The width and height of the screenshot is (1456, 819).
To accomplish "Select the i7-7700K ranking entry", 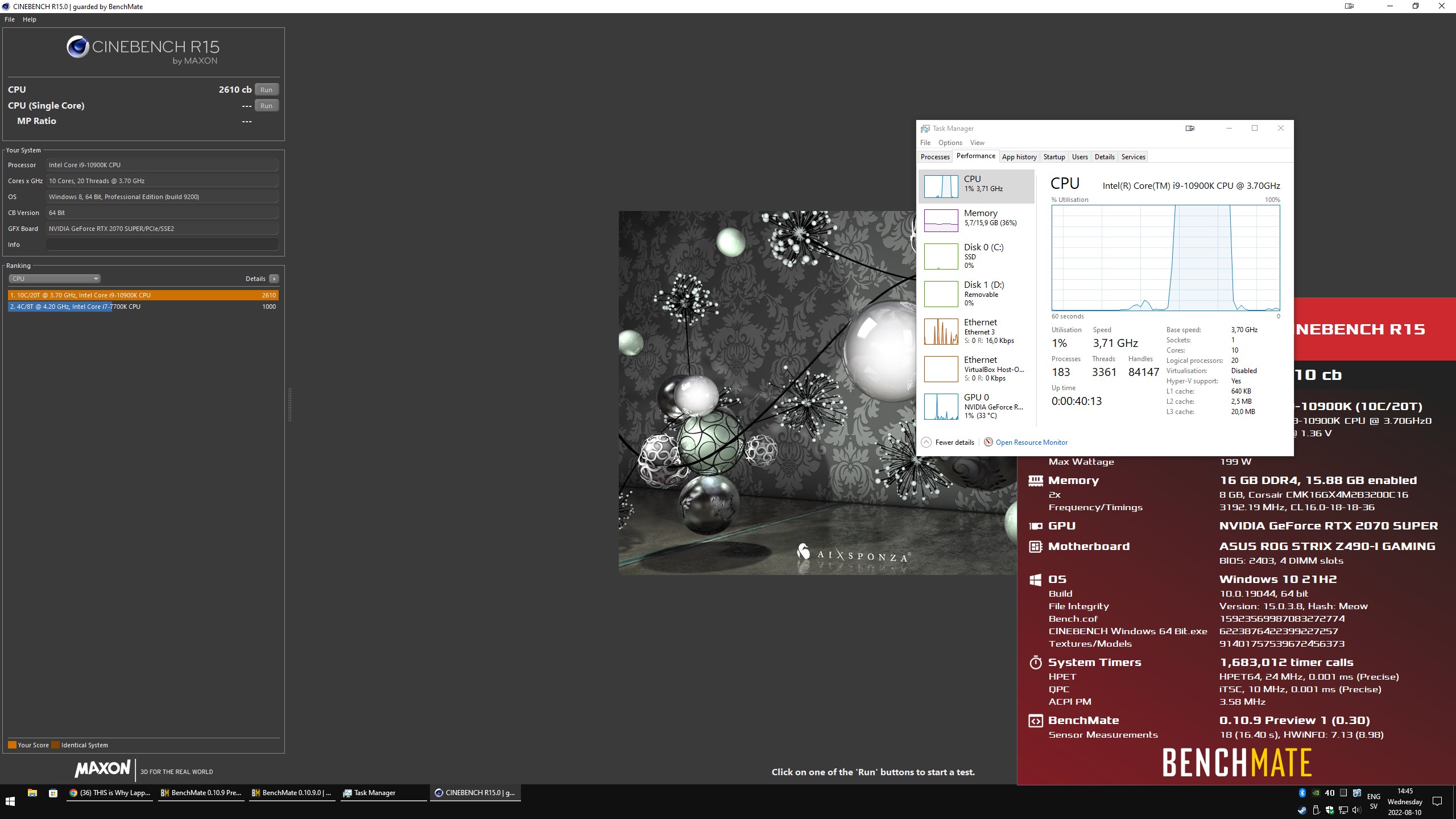I will click(143, 307).
